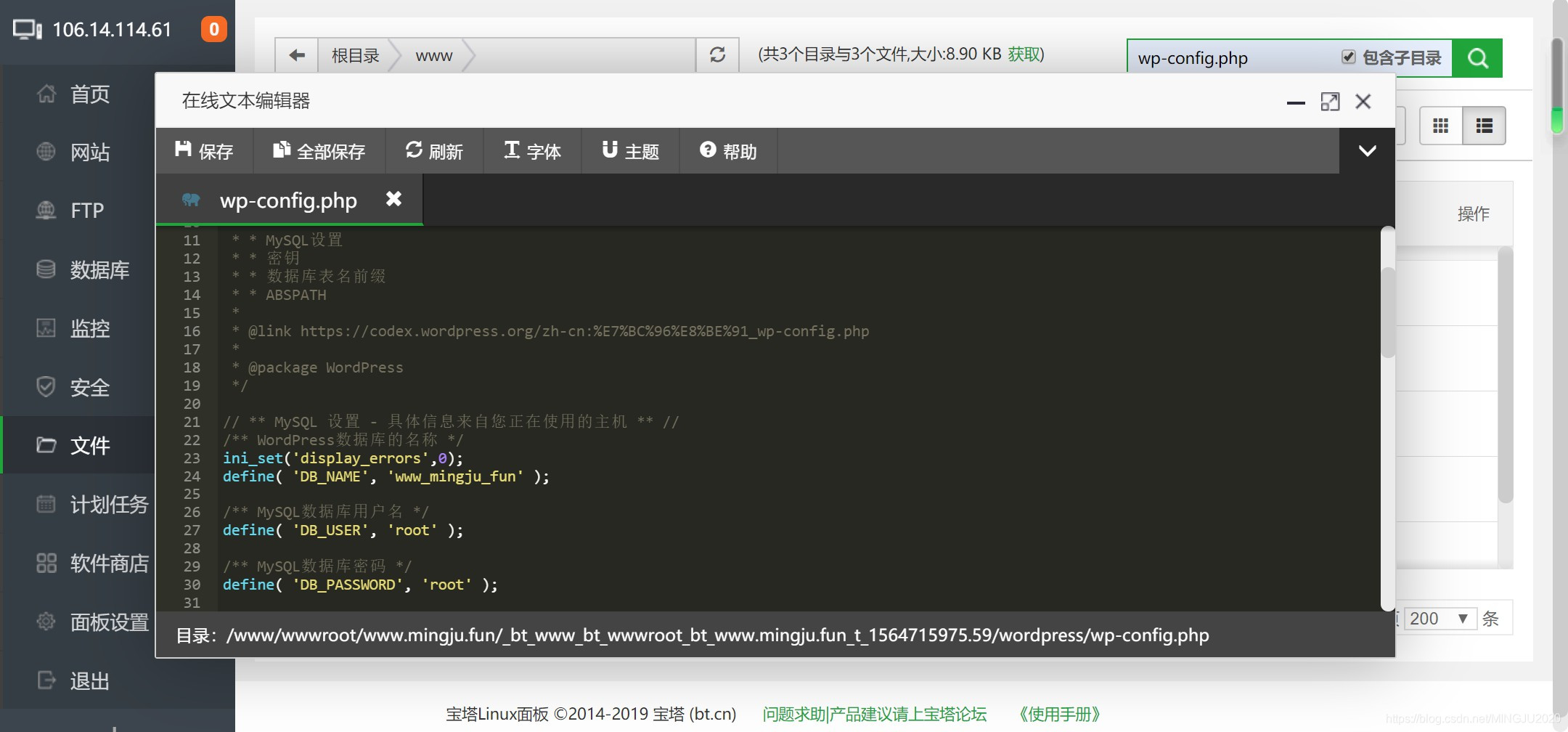Close the wp-config.php tab
Viewport: 1568px width, 732px height.
(x=393, y=199)
